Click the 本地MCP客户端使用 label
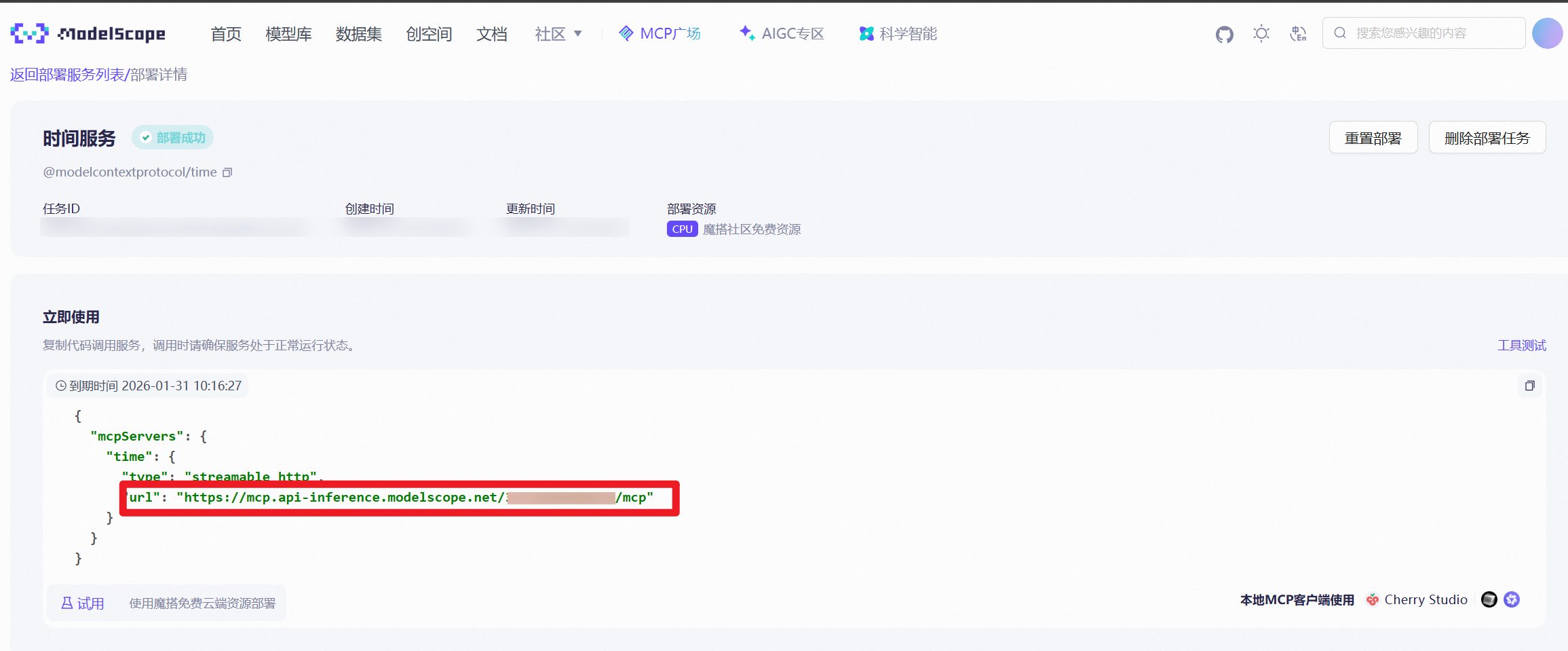The image size is (1568, 651). (1297, 600)
